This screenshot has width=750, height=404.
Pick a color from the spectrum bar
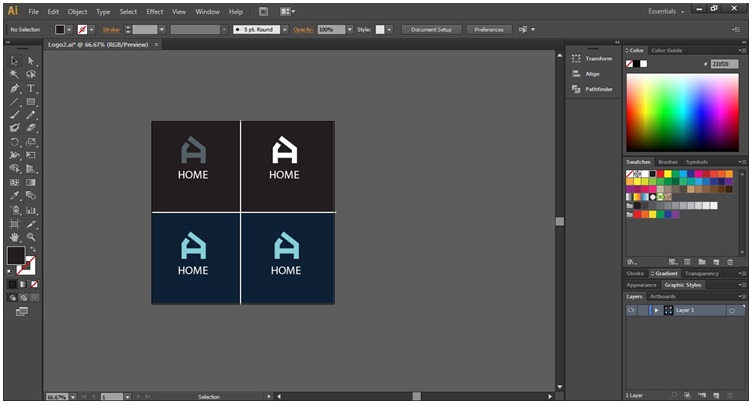point(684,110)
